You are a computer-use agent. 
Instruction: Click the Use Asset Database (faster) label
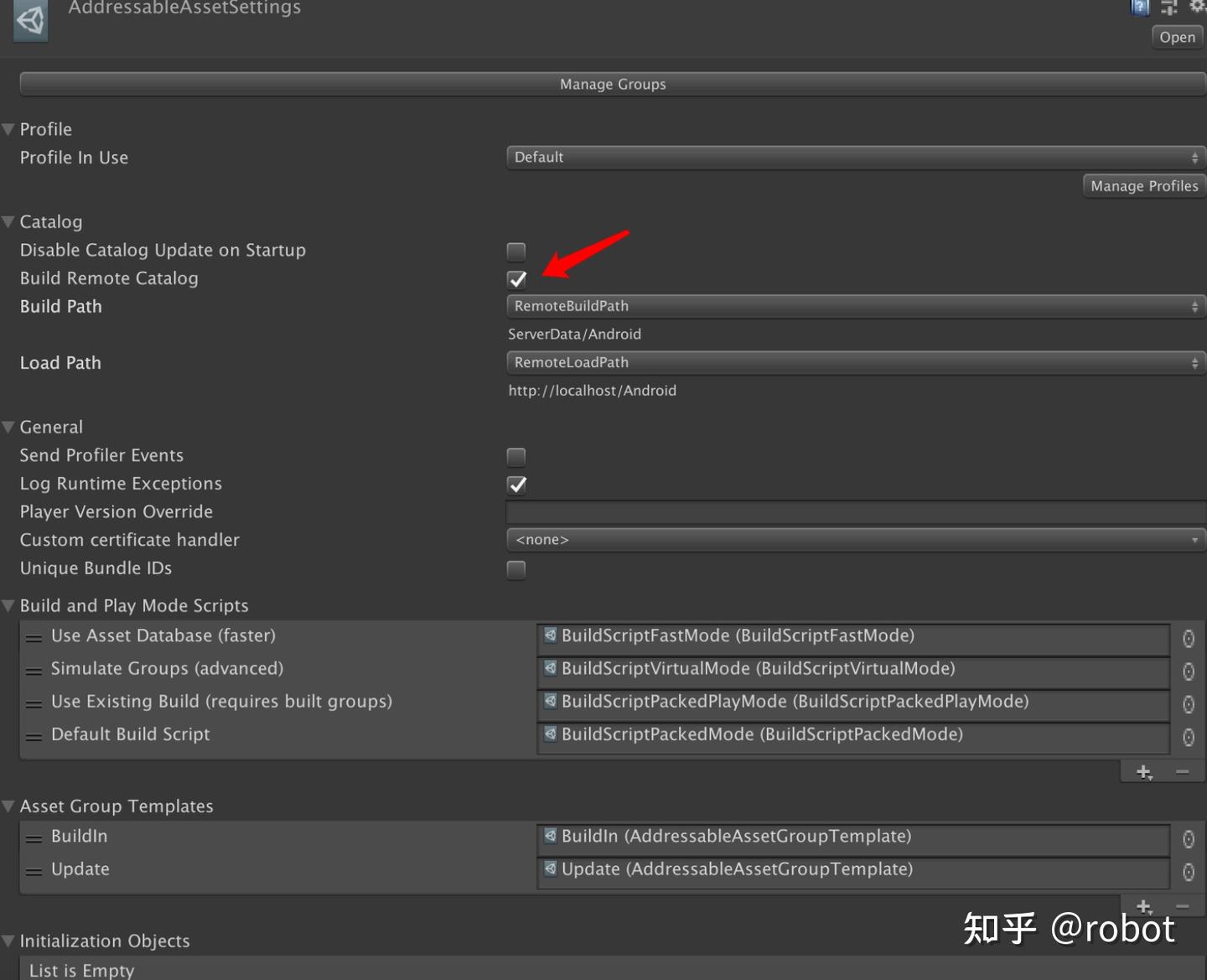[x=163, y=636]
